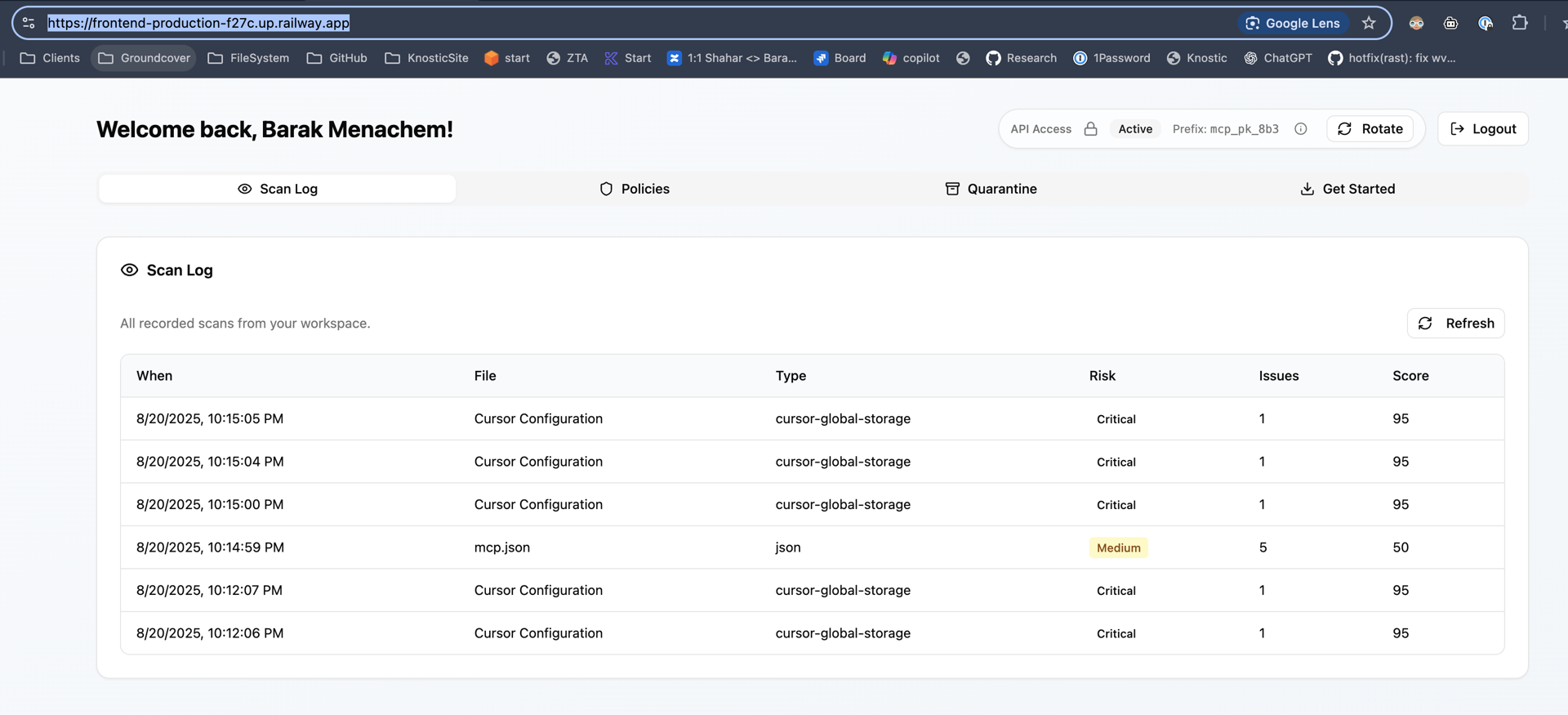Open the ChatGPT bookmark
Viewport: 1568px width, 715px height.
coord(1278,58)
